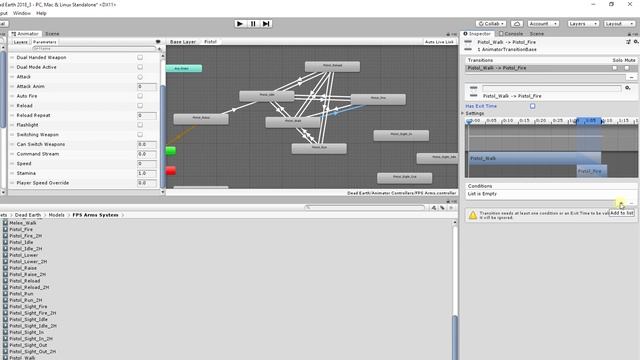The width and height of the screenshot is (640, 360).
Task: Select the Any State node
Action: pyautogui.click(x=184, y=69)
